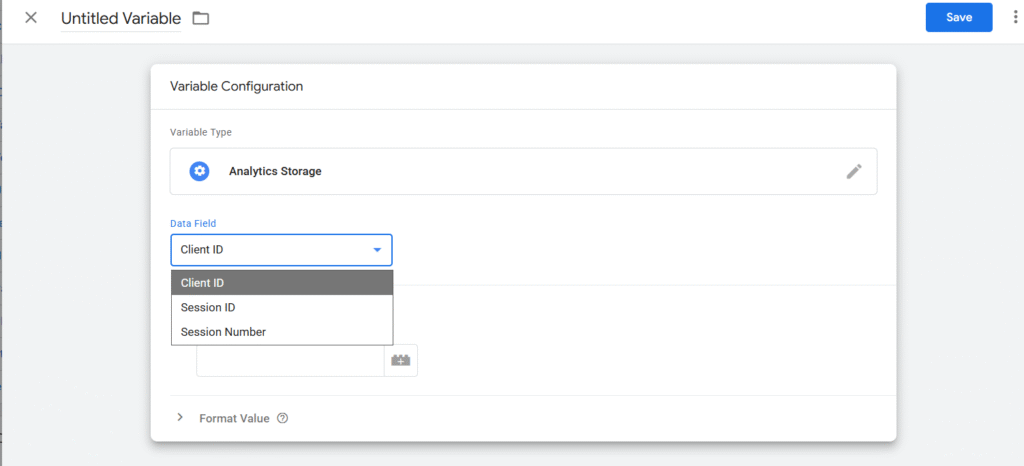Click the Variable Configuration heading
Image resolution: width=1024 pixels, height=466 pixels.
coord(237,86)
